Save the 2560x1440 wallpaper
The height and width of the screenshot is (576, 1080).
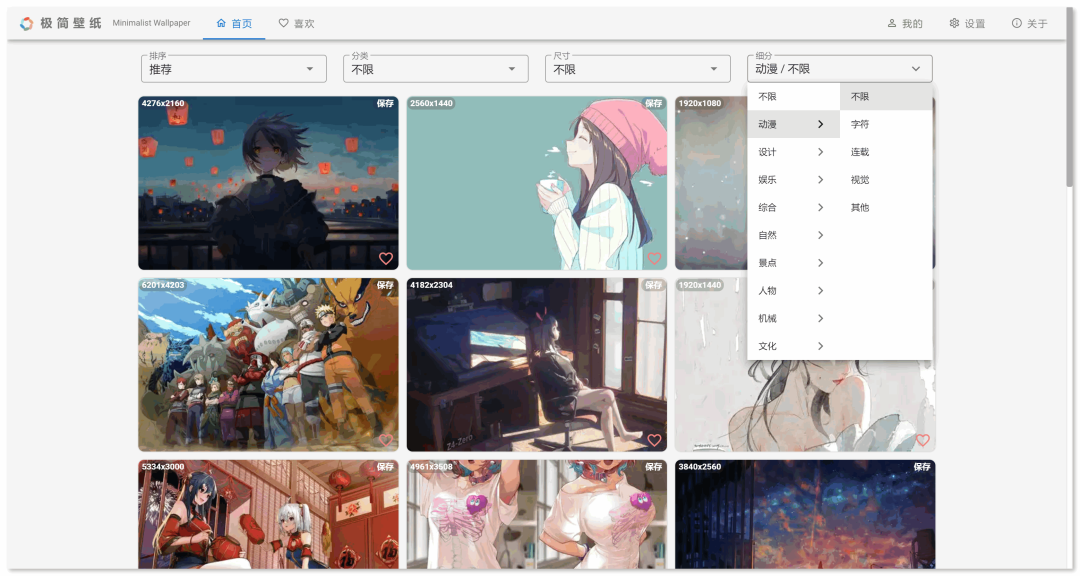point(654,103)
